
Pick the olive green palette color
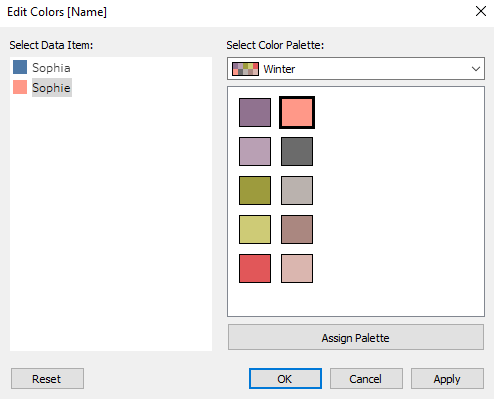[x=255, y=190]
